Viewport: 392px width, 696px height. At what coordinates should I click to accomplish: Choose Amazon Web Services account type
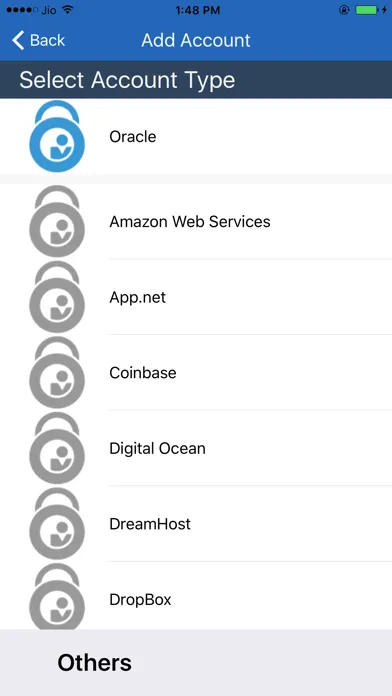(196, 221)
